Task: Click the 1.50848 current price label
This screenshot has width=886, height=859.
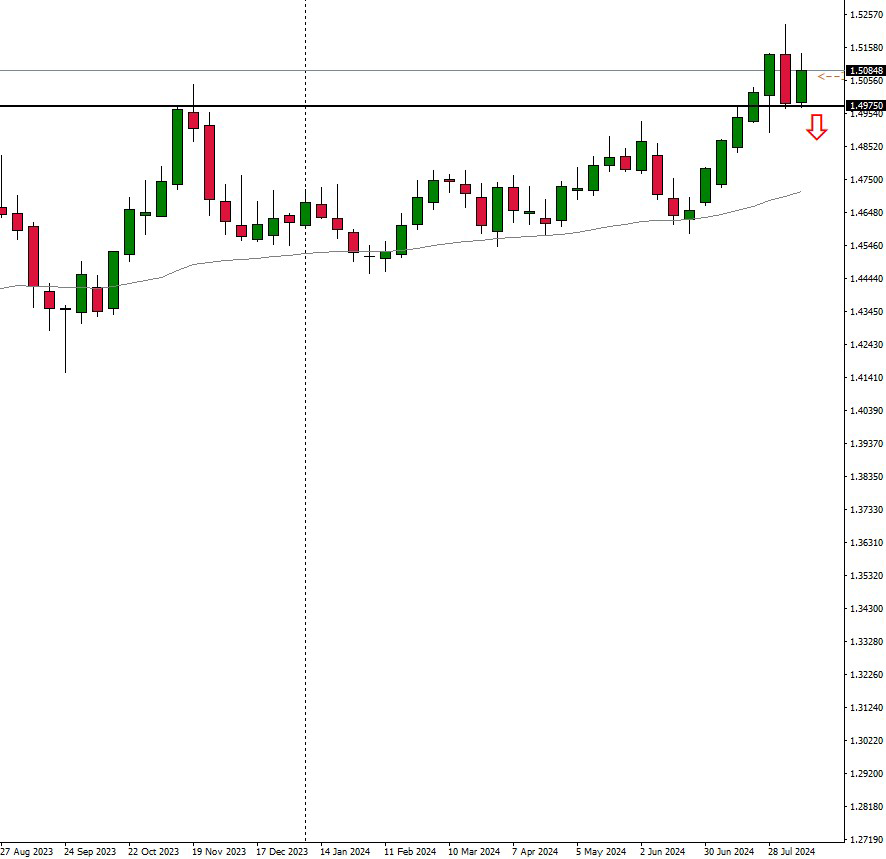Action: pyautogui.click(x=864, y=71)
